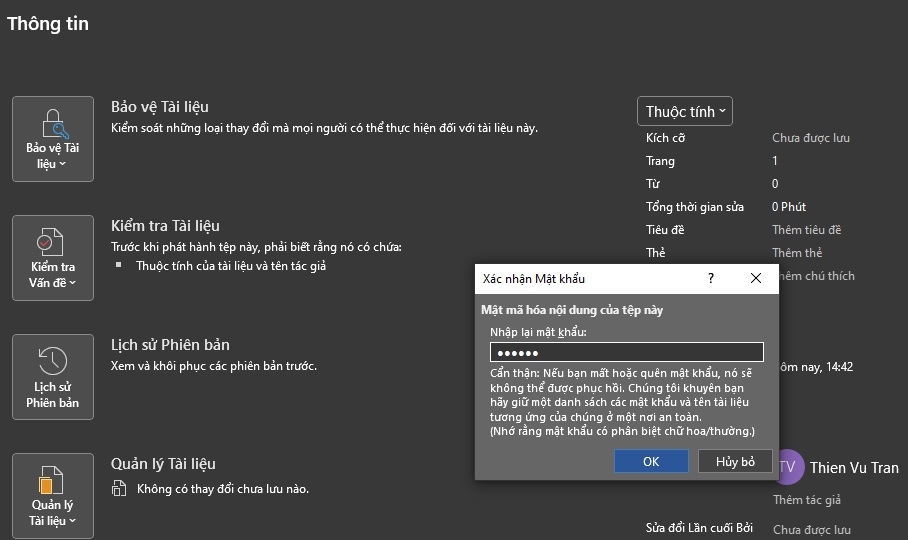
Task: Click the Kiểm tra Vấn đề document icon
Action: (52, 241)
